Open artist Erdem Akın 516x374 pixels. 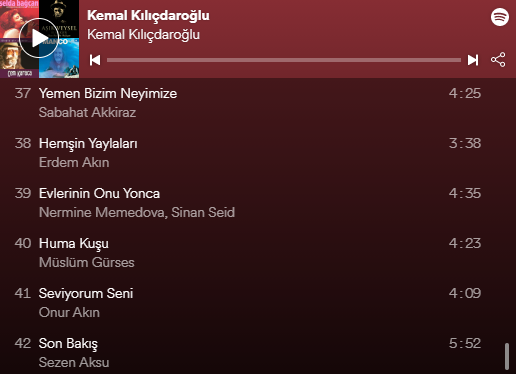click(74, 163)
